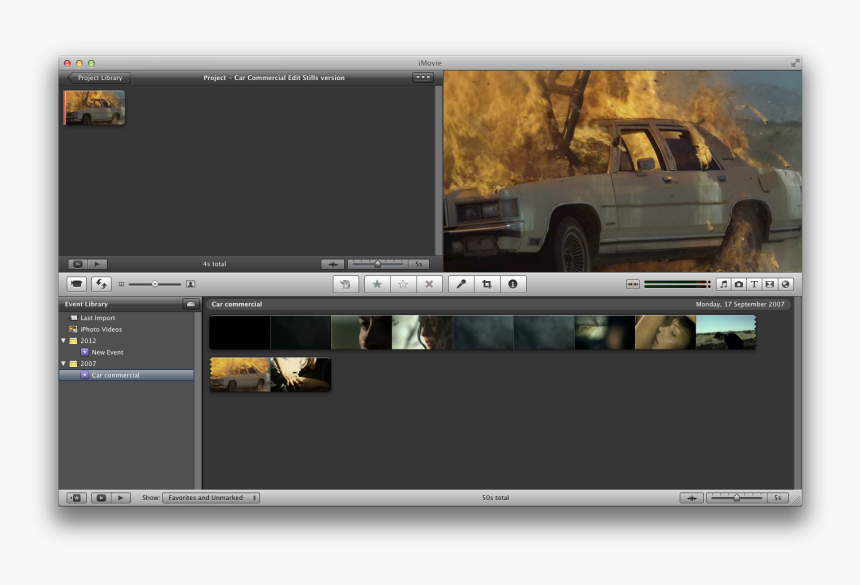The image size is (860, 585).
Task: Unmark the selection with the hollow star
Action: pyautogui.click(x=402, y=284)
